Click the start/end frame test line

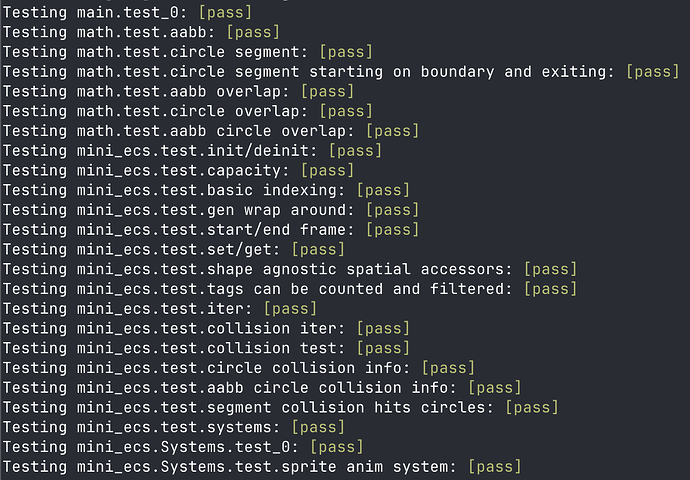click(211, 230)
